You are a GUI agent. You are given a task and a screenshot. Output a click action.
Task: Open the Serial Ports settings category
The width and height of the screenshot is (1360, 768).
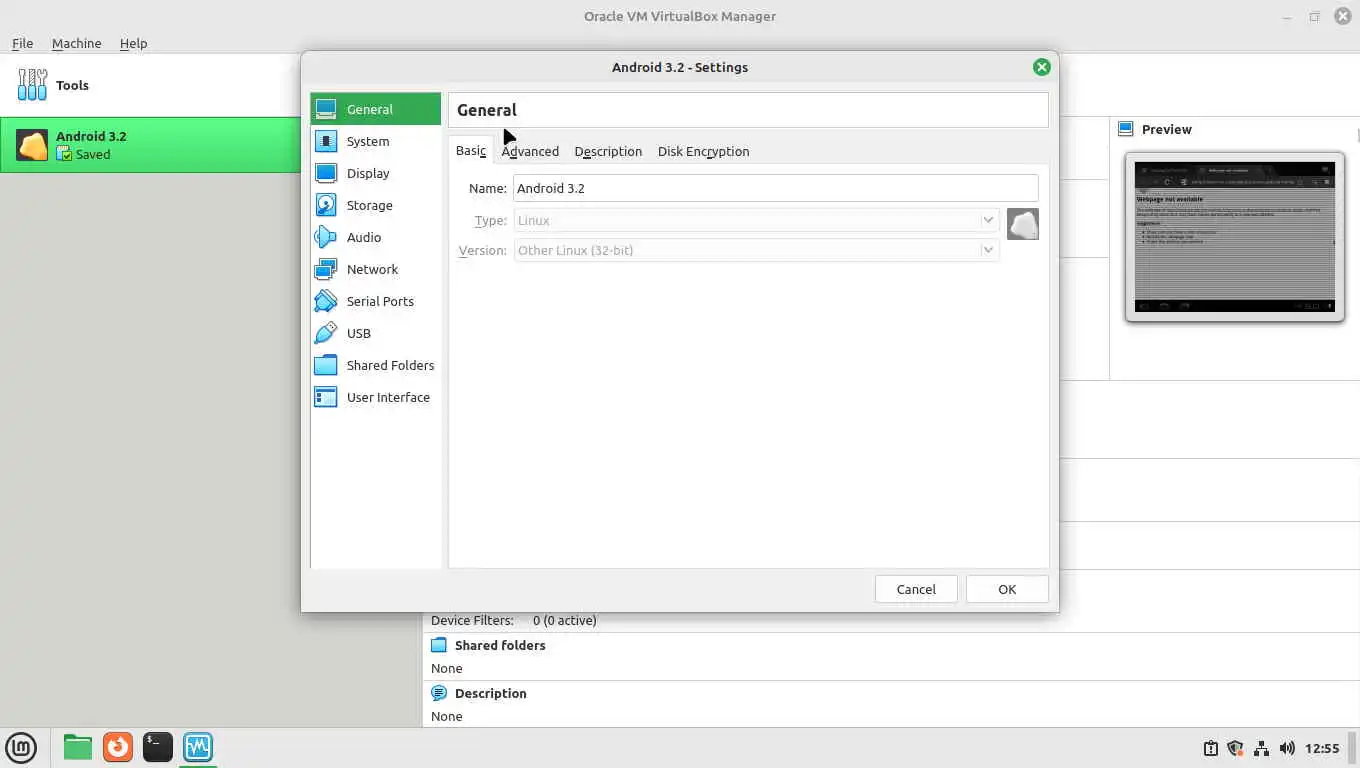click(x=375, y=301)
